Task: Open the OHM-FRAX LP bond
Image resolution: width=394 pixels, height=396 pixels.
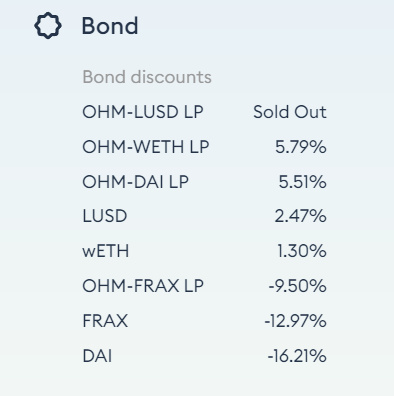Action: pyautogui.click(x=204, y=286)
